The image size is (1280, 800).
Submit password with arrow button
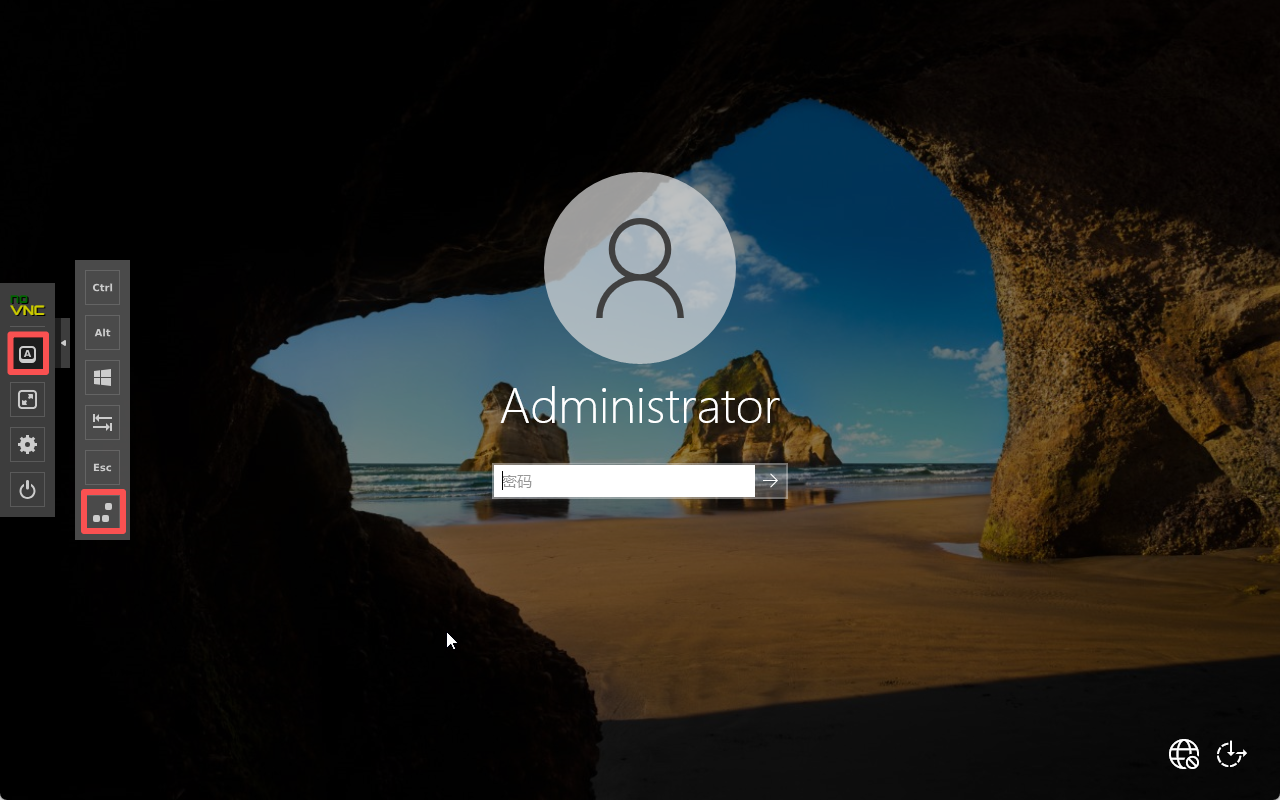tap(771, 481)
